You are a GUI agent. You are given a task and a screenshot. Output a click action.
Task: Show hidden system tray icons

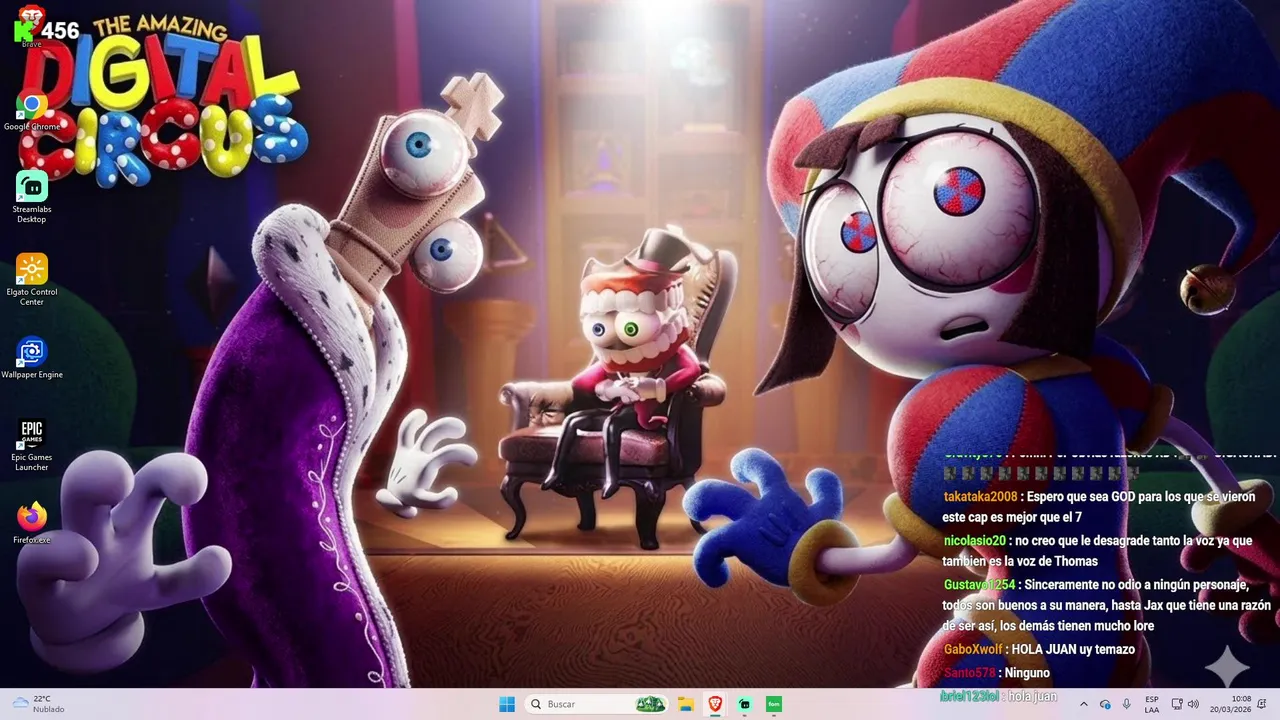pos(1083,704)
